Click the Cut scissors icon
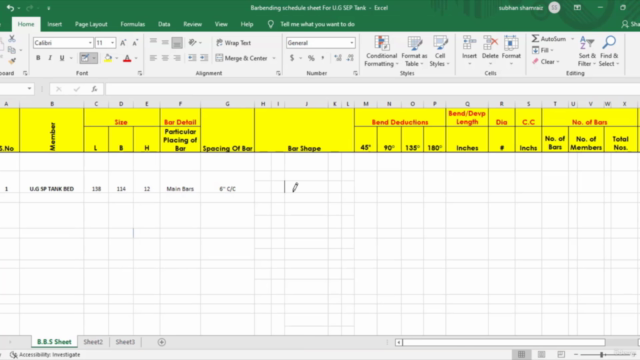This screenshot has width=640, height=360. click(x=12, y=38)
